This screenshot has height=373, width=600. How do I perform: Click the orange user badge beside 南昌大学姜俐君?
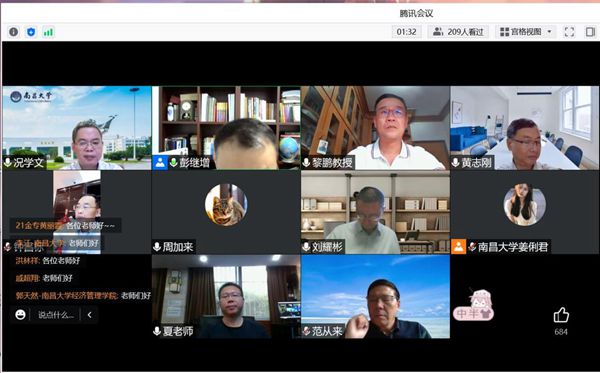[458, 247]
